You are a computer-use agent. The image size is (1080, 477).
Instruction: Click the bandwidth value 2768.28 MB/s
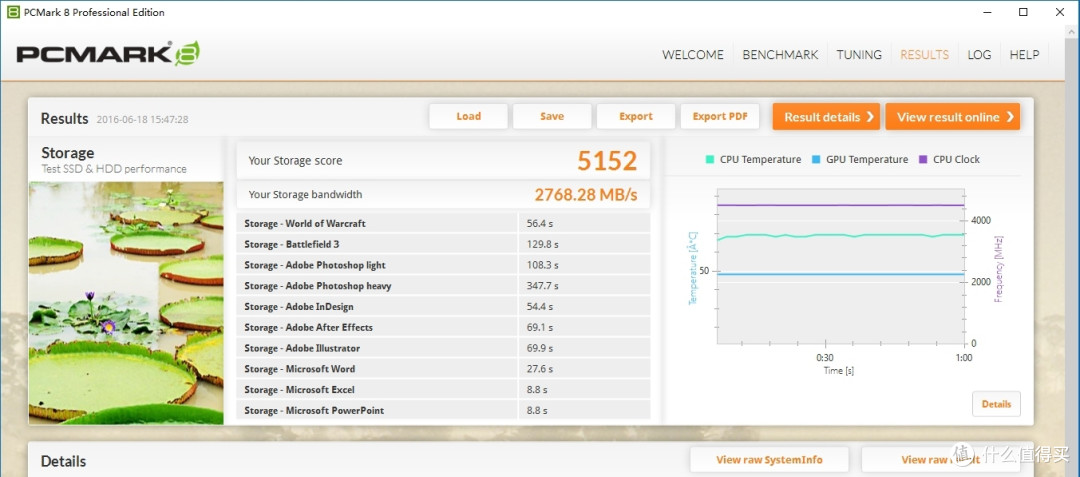pos(586,195)
